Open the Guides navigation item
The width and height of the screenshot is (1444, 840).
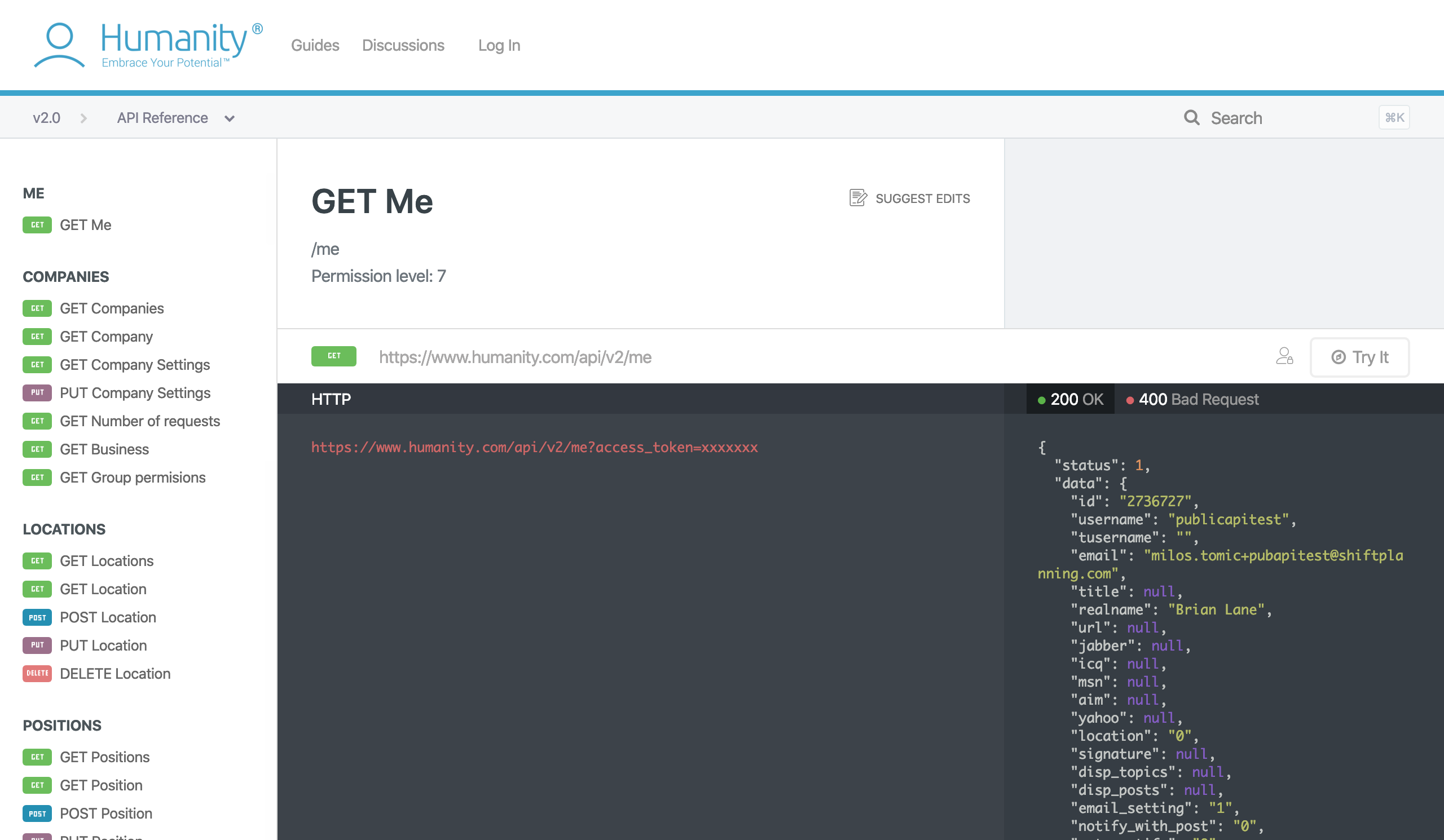(315, 45)
